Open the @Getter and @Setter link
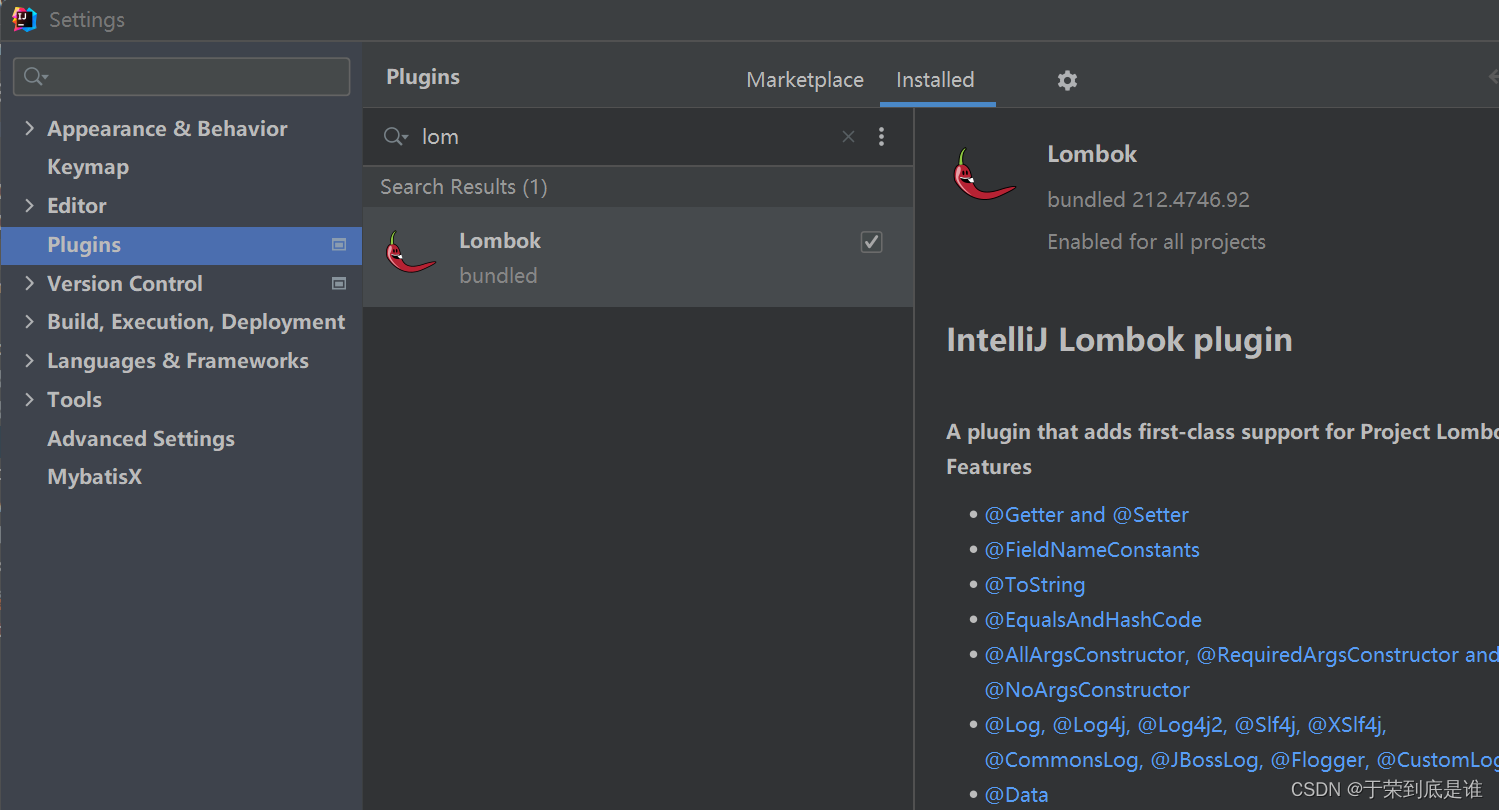Viewport: 1499px width, 810px height. [1086, 515]
